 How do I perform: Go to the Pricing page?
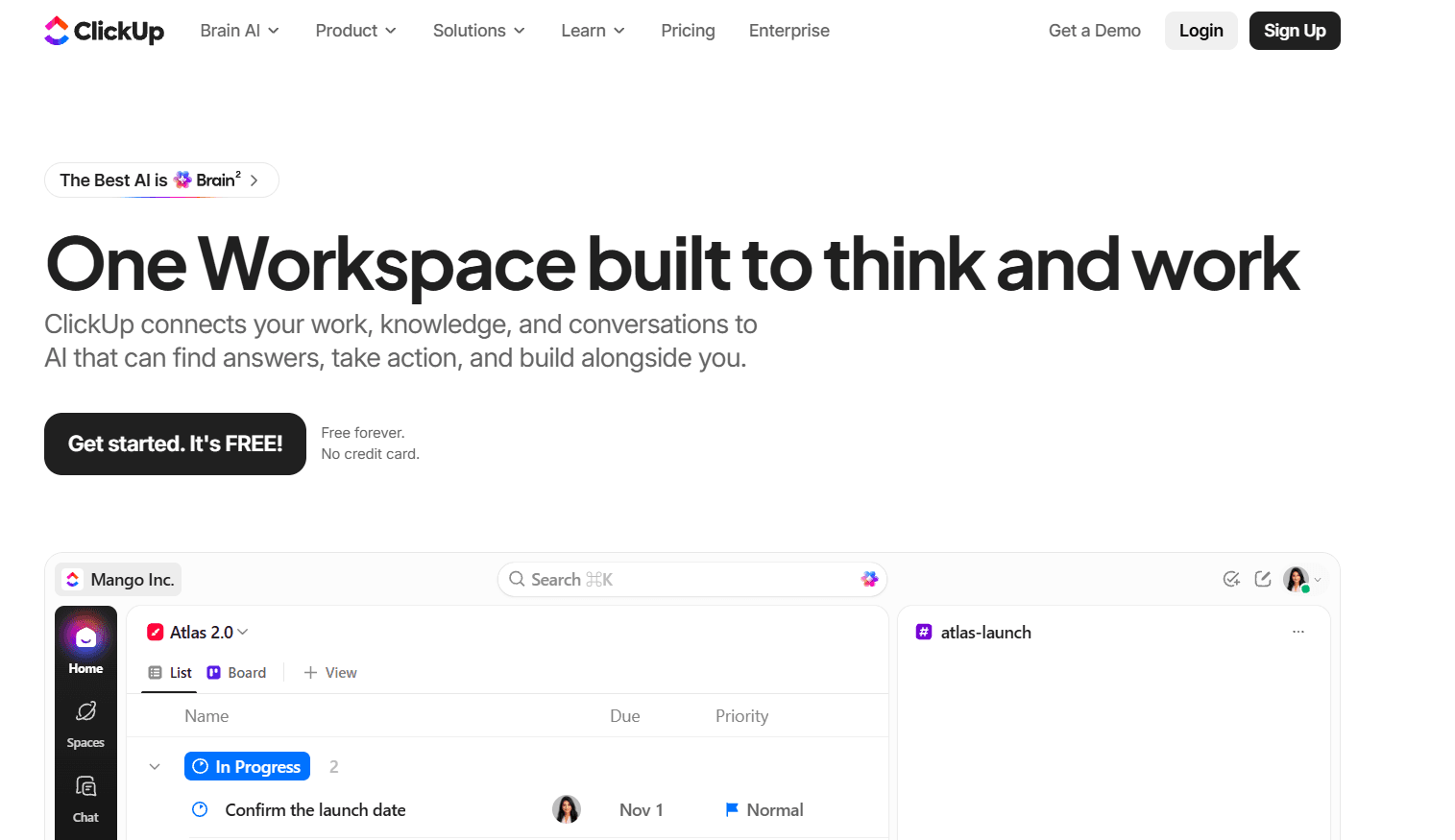click(x=688, y=31)
